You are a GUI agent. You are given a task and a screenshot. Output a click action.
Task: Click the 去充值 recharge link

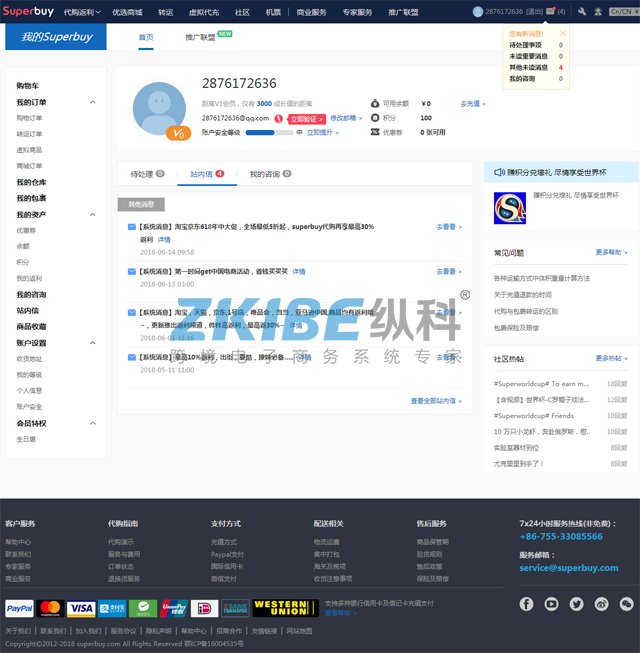coord(473,104)
